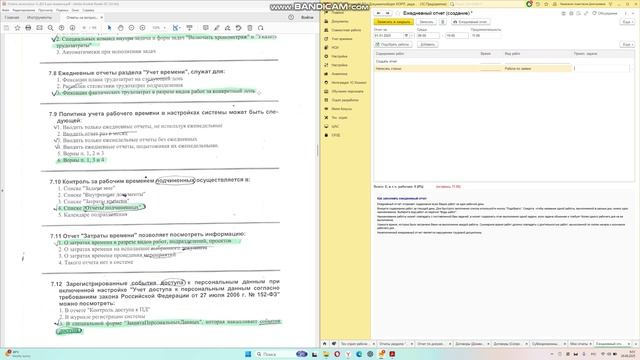This screenshot has width=640, height=360.
Task: Open the Просмотр menu
Action: 45,10
